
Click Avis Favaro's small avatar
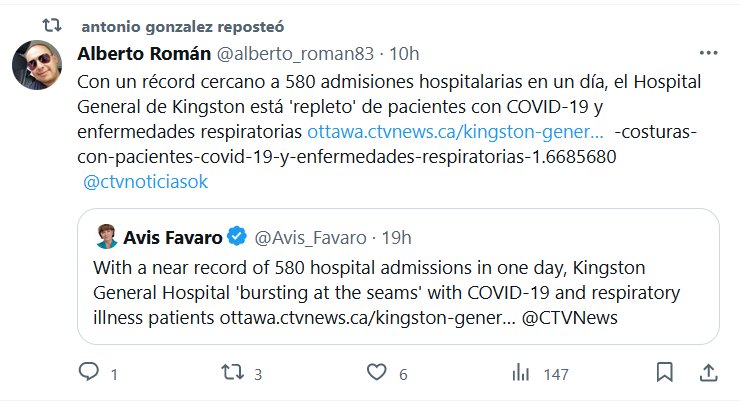pyautogui.click(x=107, y=237)
